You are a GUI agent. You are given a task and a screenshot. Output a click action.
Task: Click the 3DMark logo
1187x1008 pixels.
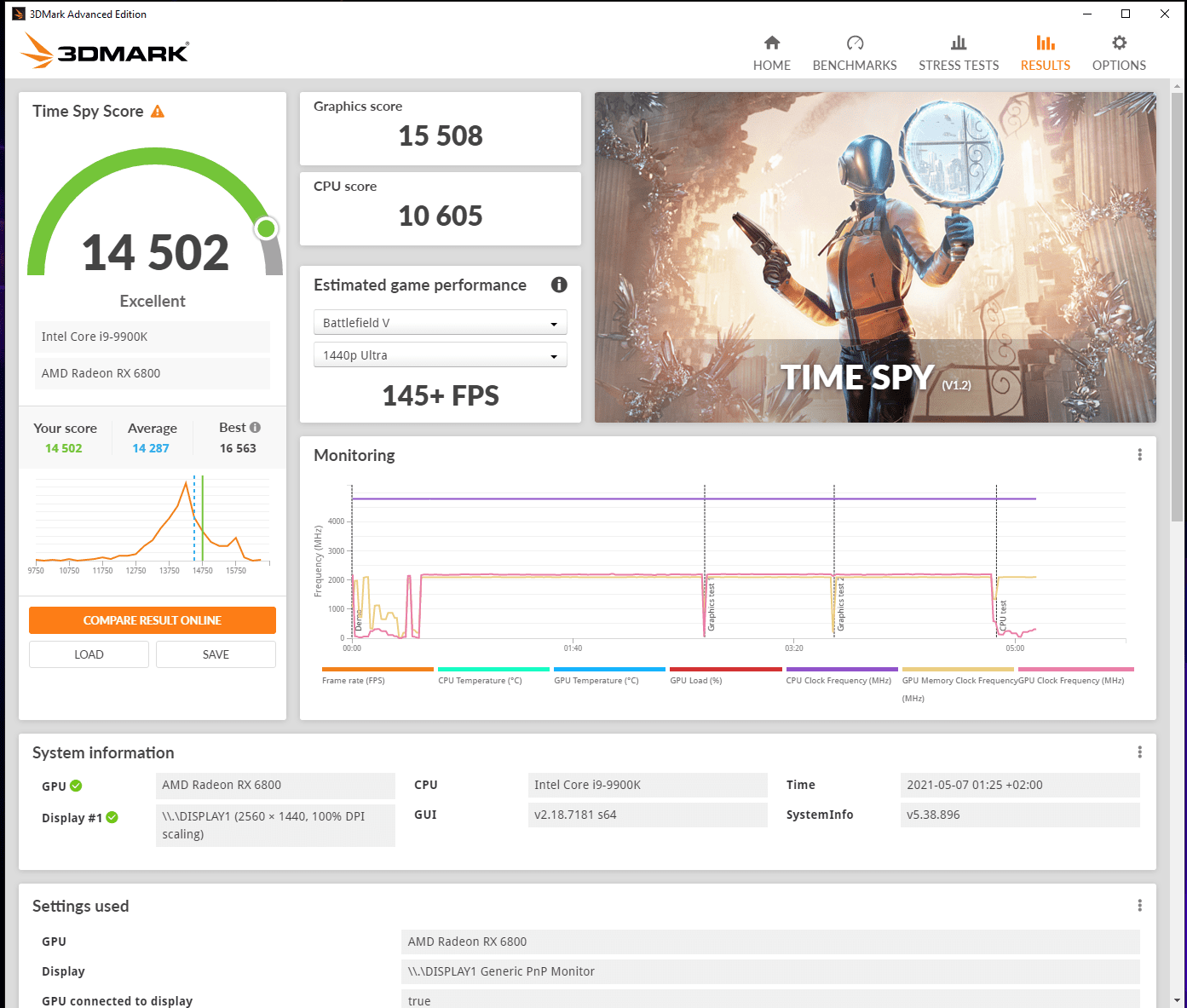tap(104, 51)
